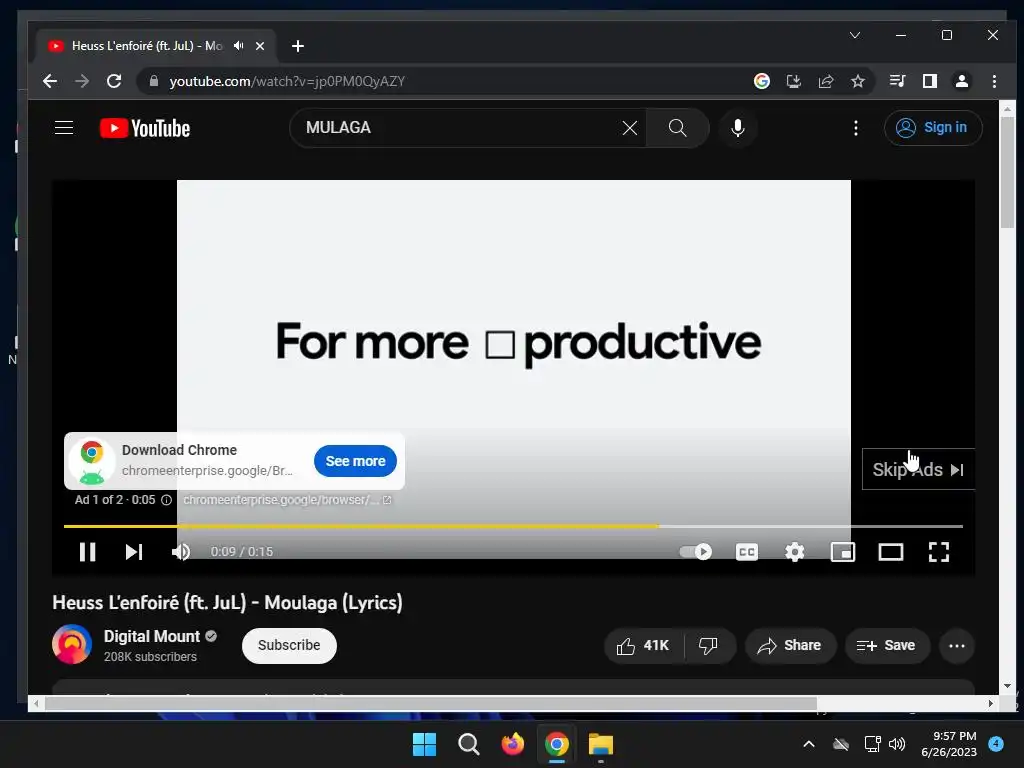1024x768 pixels.
Task: Install the YouTube app icon
Action: [x=793, y=81]
